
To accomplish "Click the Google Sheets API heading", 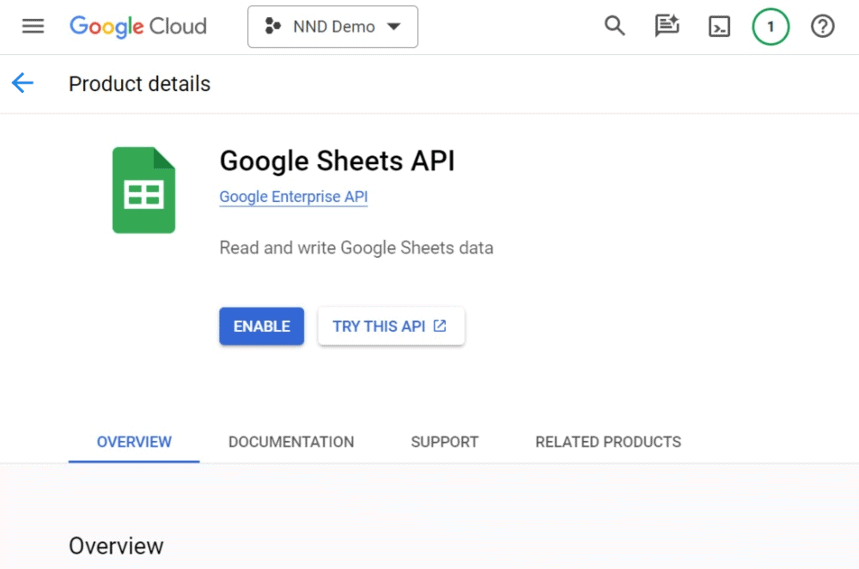I will (x=337, y=161).
